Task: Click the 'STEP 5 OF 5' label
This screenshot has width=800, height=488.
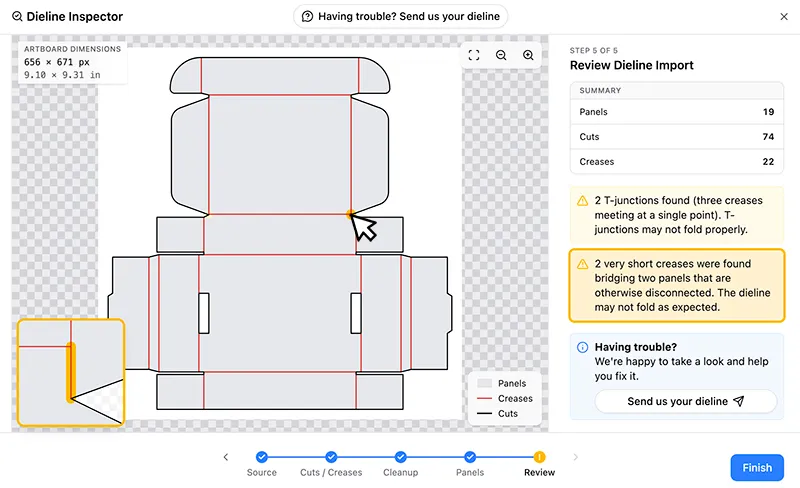Action: 593,51
